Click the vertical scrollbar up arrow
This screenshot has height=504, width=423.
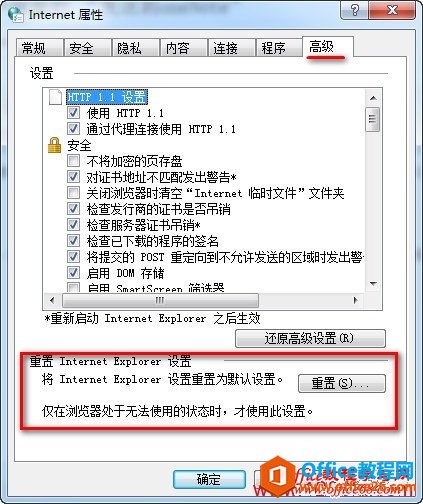(373, 98)
